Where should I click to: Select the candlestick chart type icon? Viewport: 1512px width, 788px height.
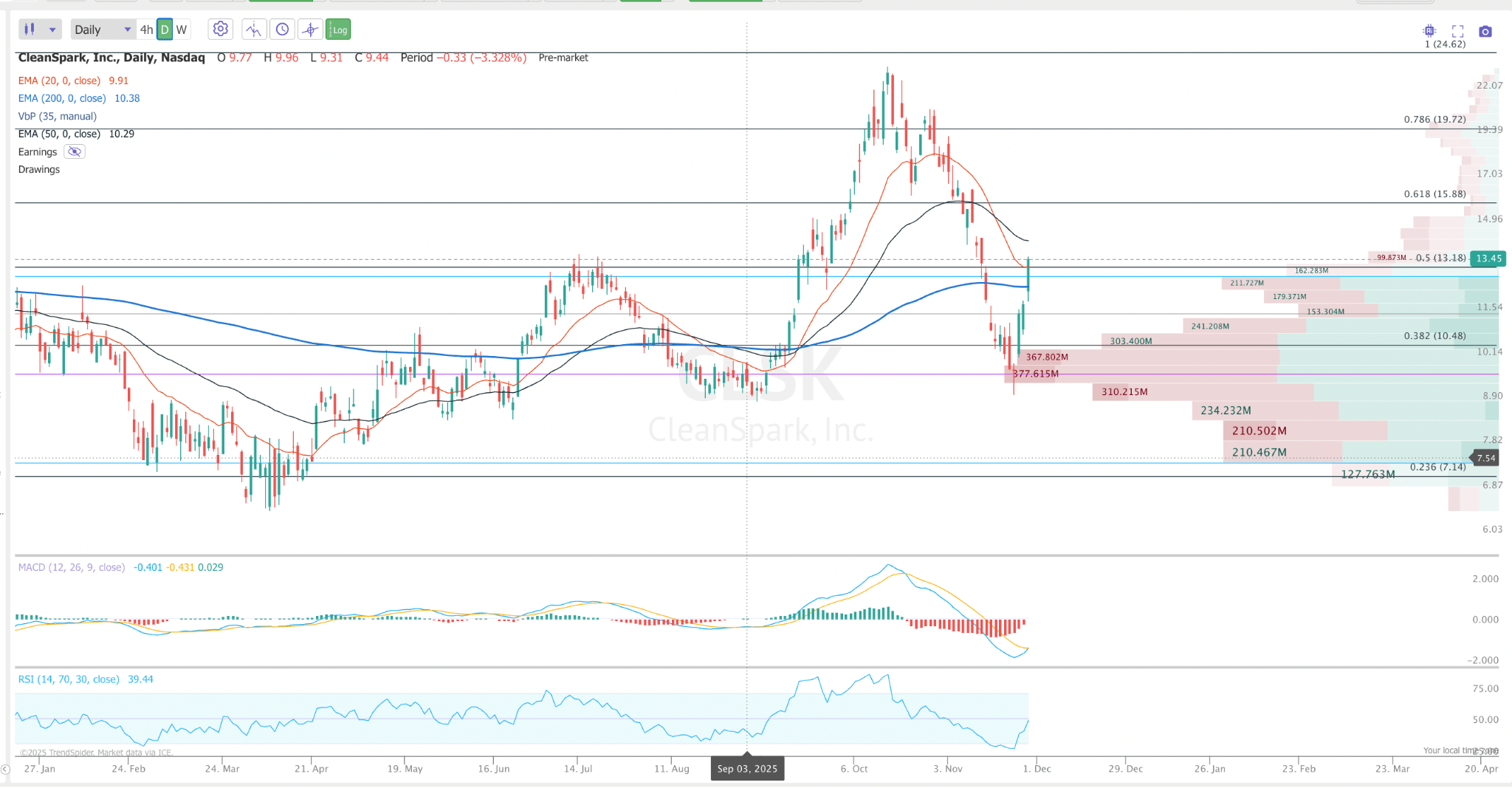point(30,29)
